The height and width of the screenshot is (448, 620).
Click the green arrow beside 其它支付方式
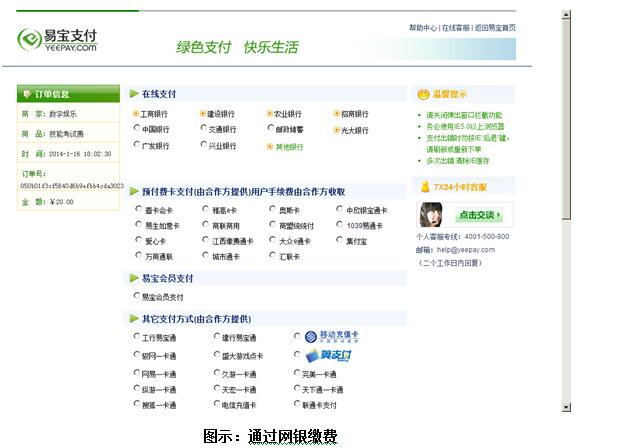[x=134, y=319]
